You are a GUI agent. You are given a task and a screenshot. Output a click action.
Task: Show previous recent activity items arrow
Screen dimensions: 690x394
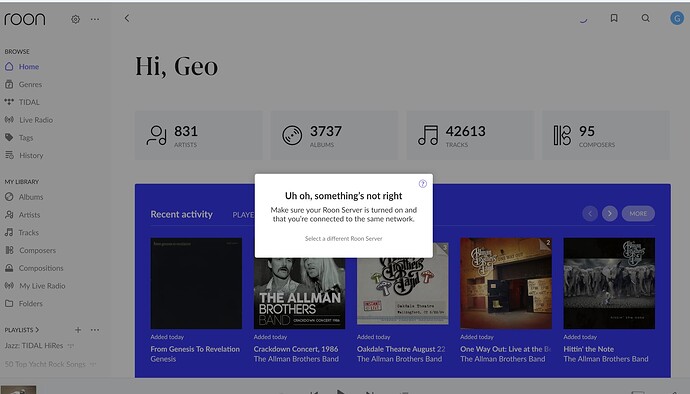coord(590,214)
